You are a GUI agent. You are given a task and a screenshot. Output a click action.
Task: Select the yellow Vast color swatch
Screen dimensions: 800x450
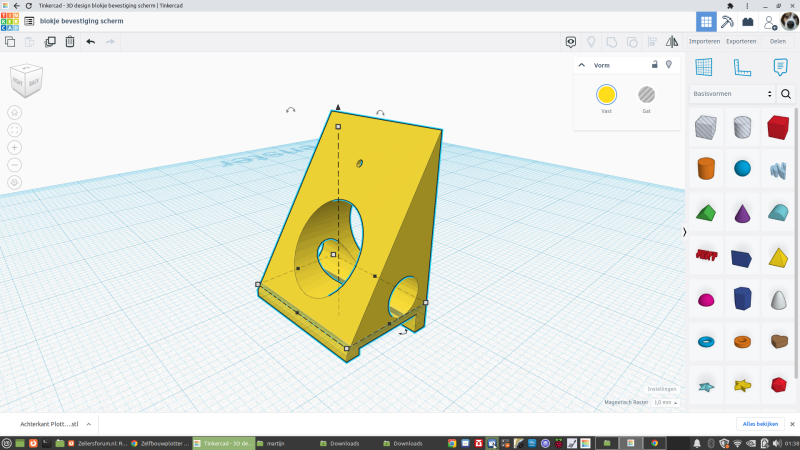(606, 95)
